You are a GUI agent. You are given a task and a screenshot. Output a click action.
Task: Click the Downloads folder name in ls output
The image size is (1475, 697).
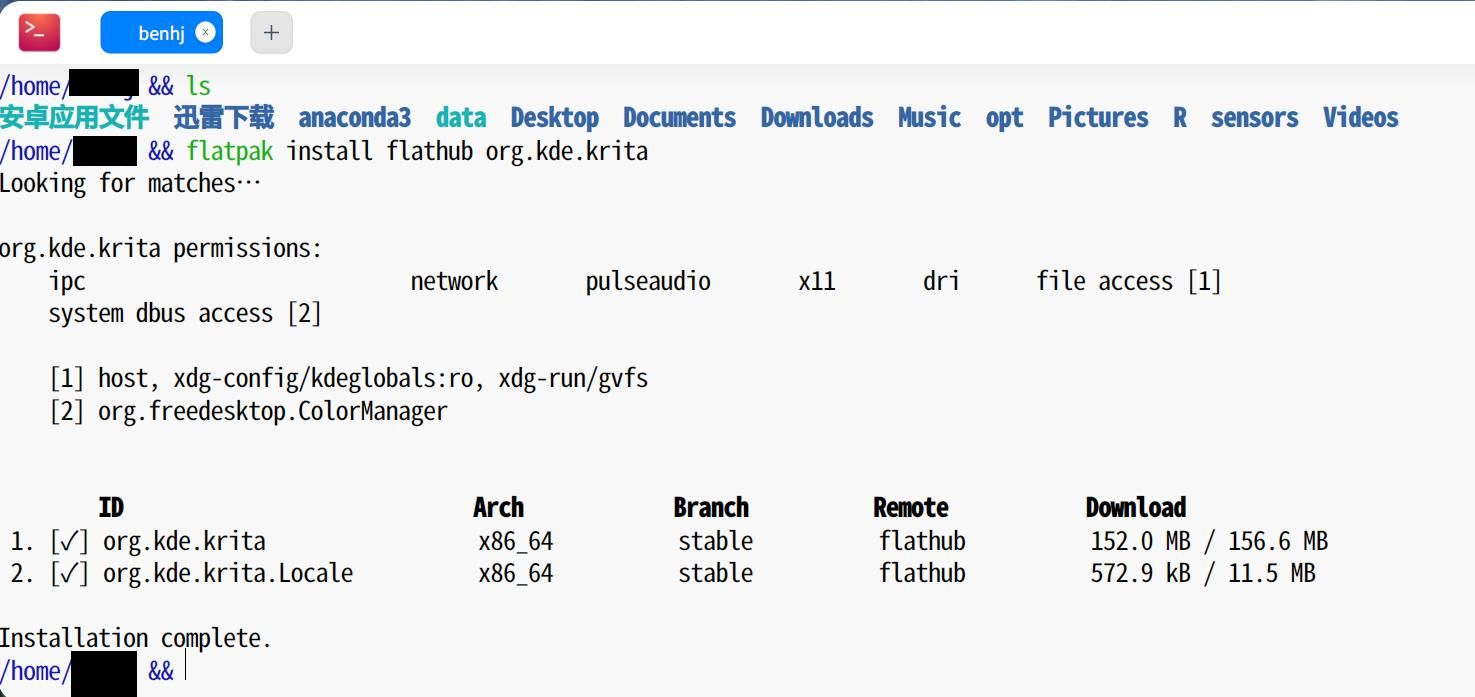[816, 118]
